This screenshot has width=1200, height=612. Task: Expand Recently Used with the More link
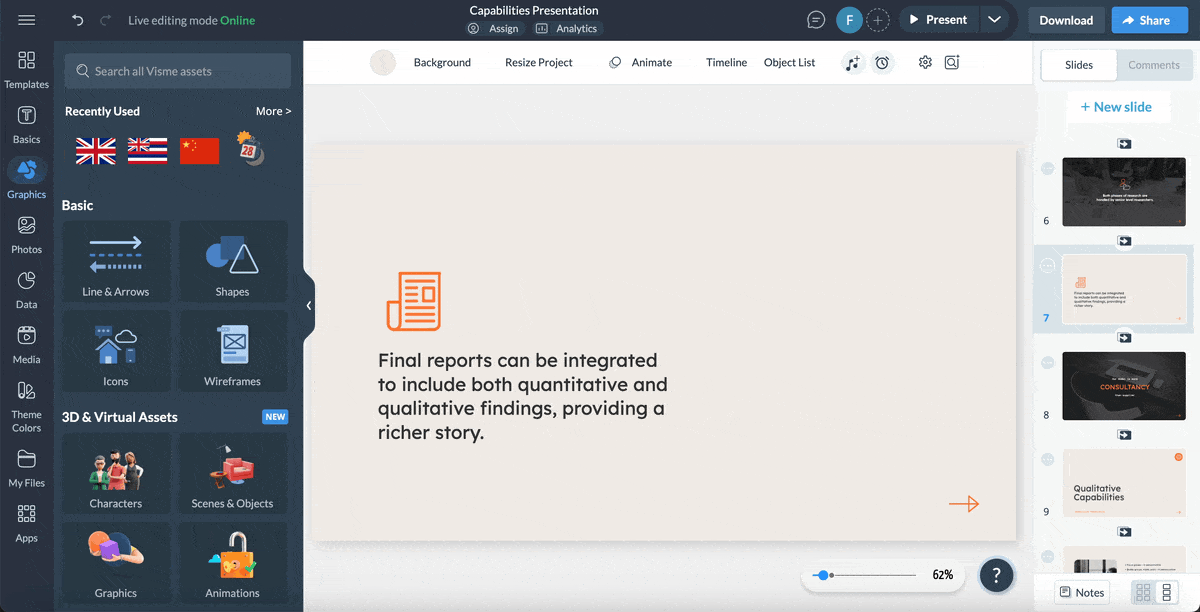[x=273, y=111]
